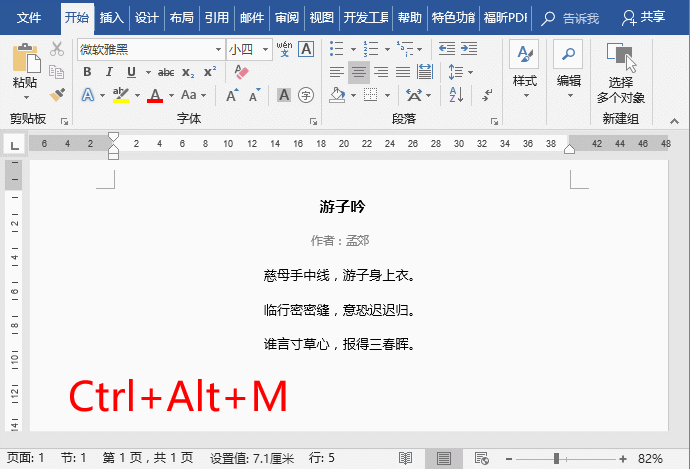The height and width of the screenshot is (469, 690).
Task: Switch to the Design tab
Action: tap(147, 18)
